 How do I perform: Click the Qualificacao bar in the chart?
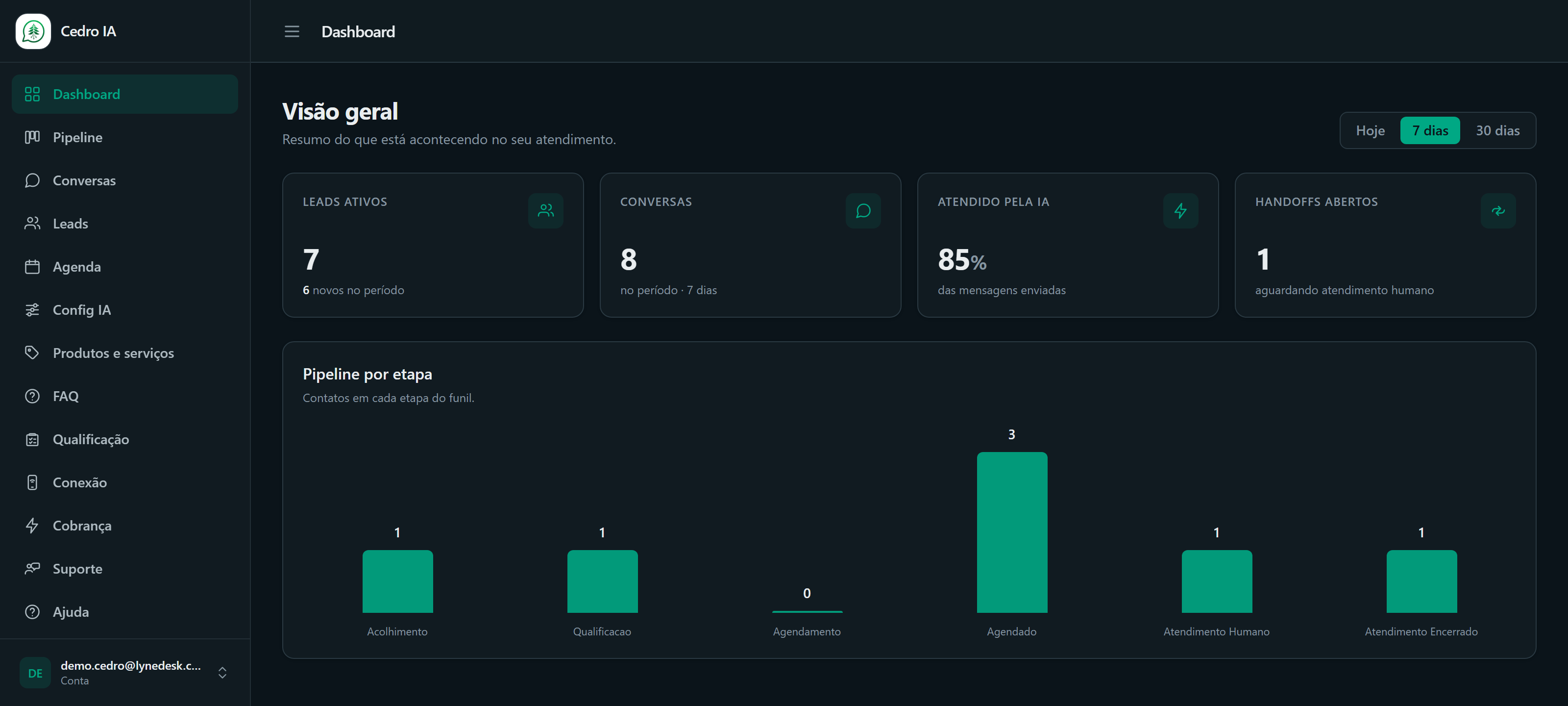pos(602,581)
